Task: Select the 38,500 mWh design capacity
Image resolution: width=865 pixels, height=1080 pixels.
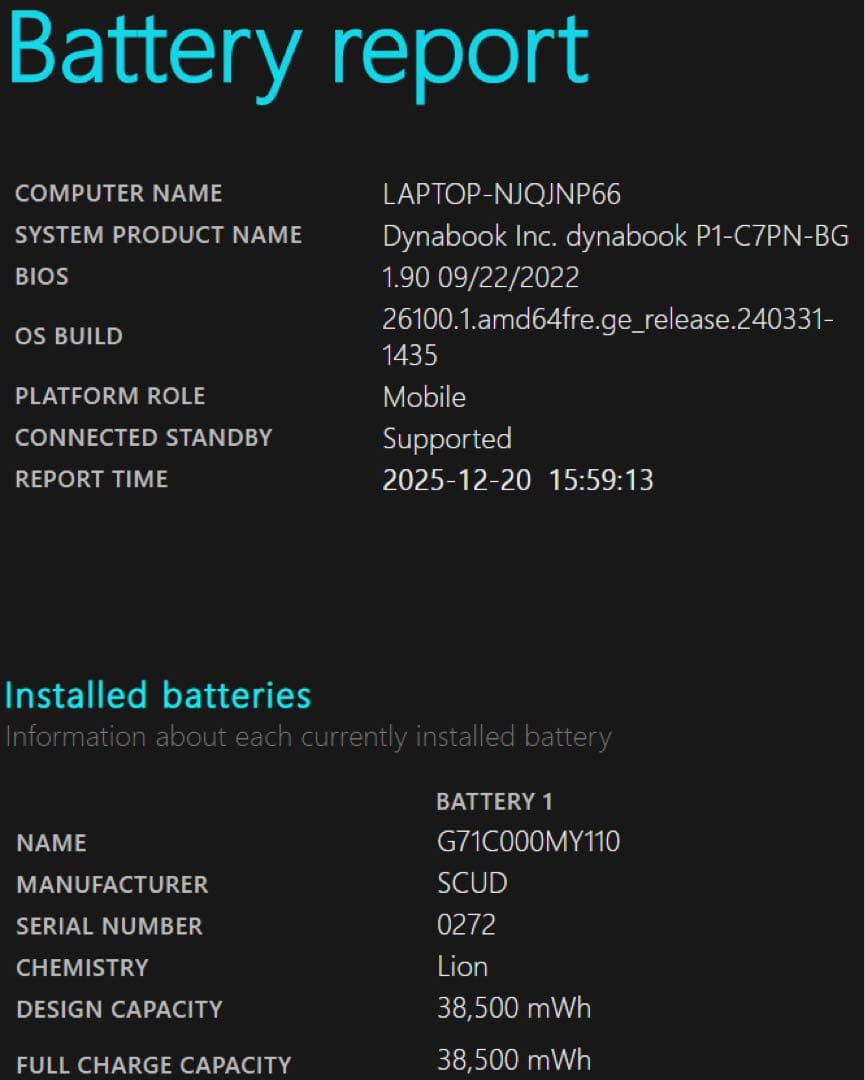Action: point(514,1009)
